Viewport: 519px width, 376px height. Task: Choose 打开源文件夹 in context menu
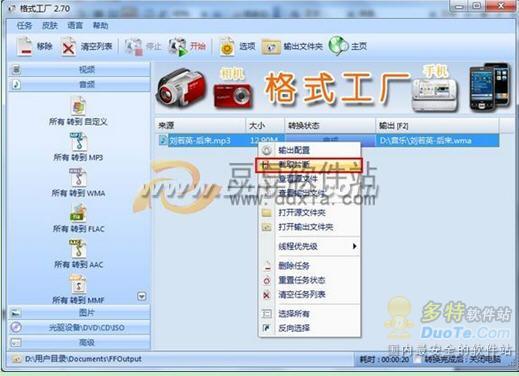pos(310,213)
